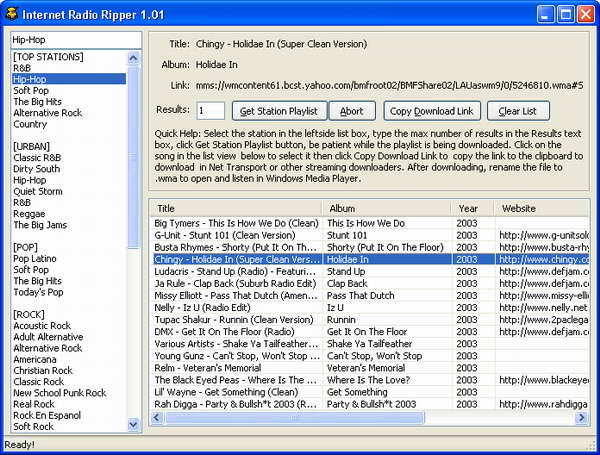Click the Internet Radio Ripper title bar icon

click(12, 14)
